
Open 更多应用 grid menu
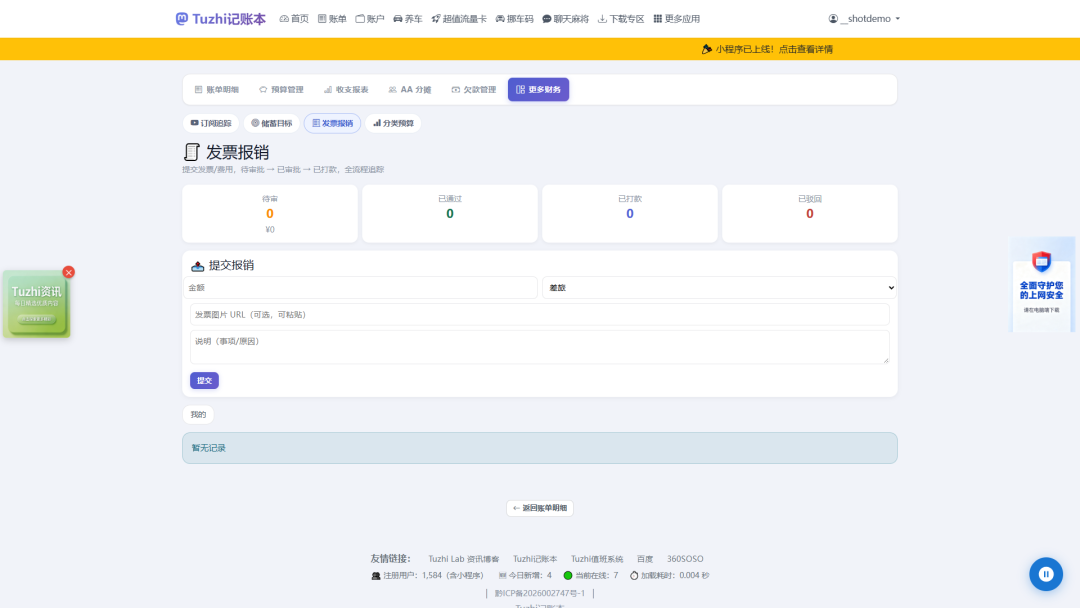point(676,19)
